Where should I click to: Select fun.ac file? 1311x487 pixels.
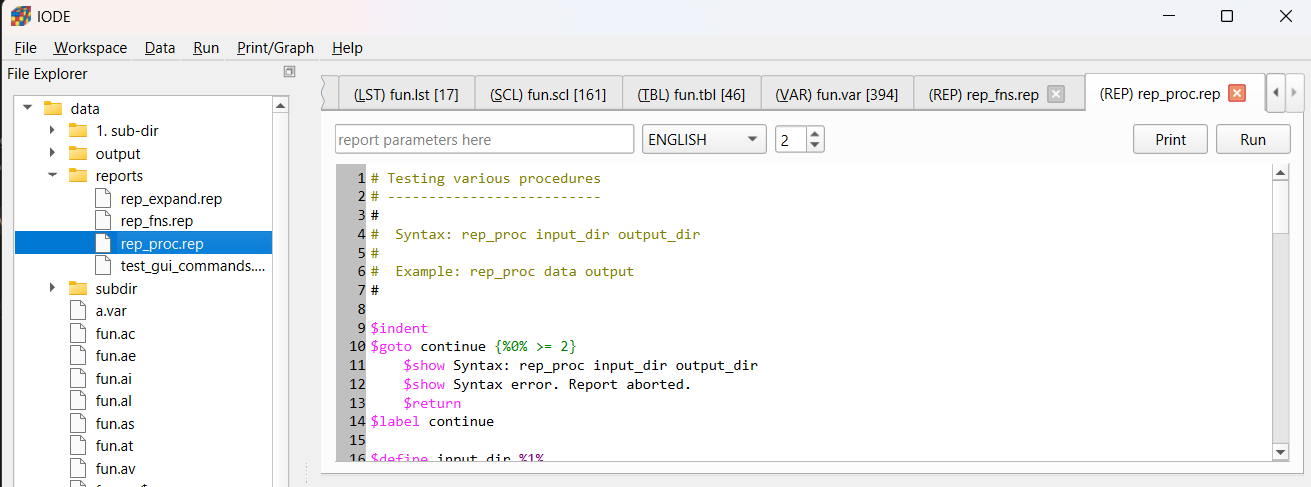[x=114, y=333]
